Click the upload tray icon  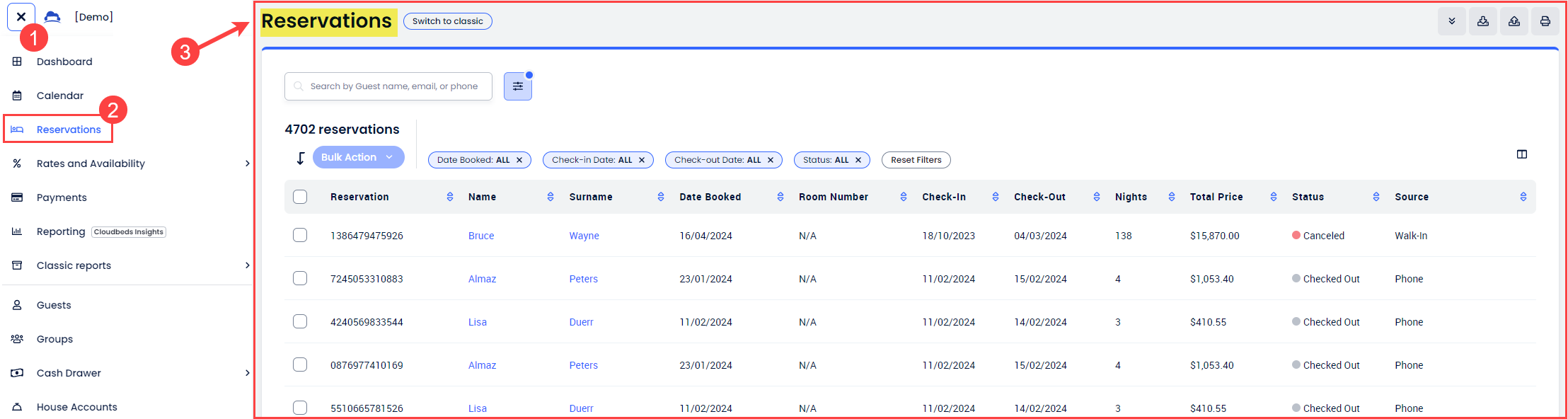tap(1514, 21)
